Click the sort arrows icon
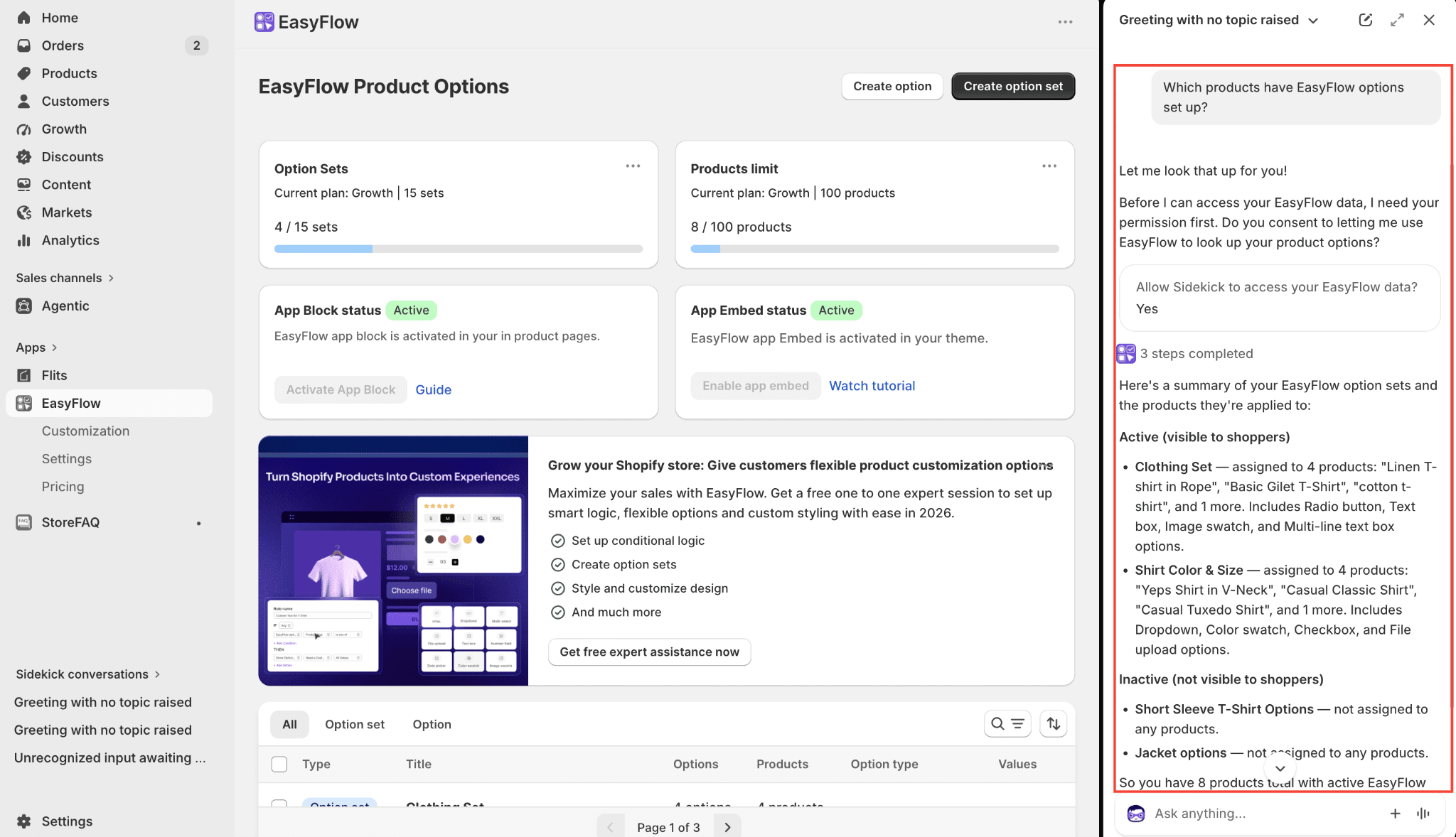Image resolution: width=1456 pixels, height=837 pixels. coord(1054,723)
